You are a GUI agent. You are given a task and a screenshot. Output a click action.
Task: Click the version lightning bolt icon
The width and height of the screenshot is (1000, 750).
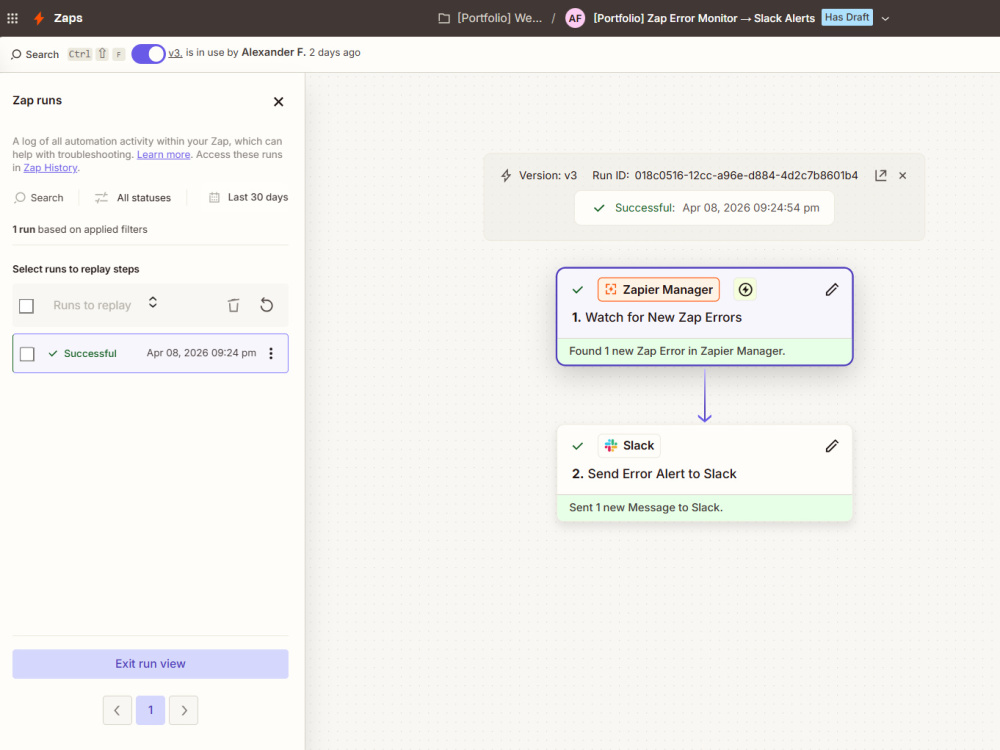coord(506,175)
